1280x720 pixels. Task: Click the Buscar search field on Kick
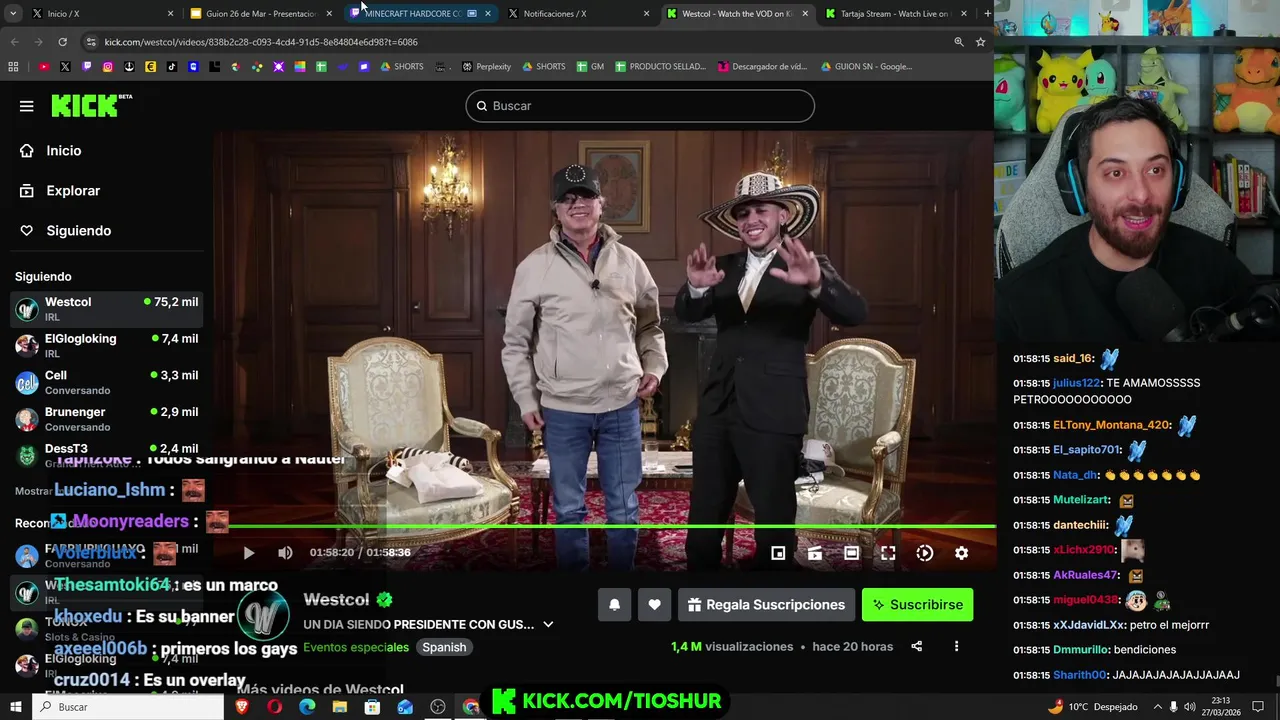pyautogui.click(x=640, y=106)
